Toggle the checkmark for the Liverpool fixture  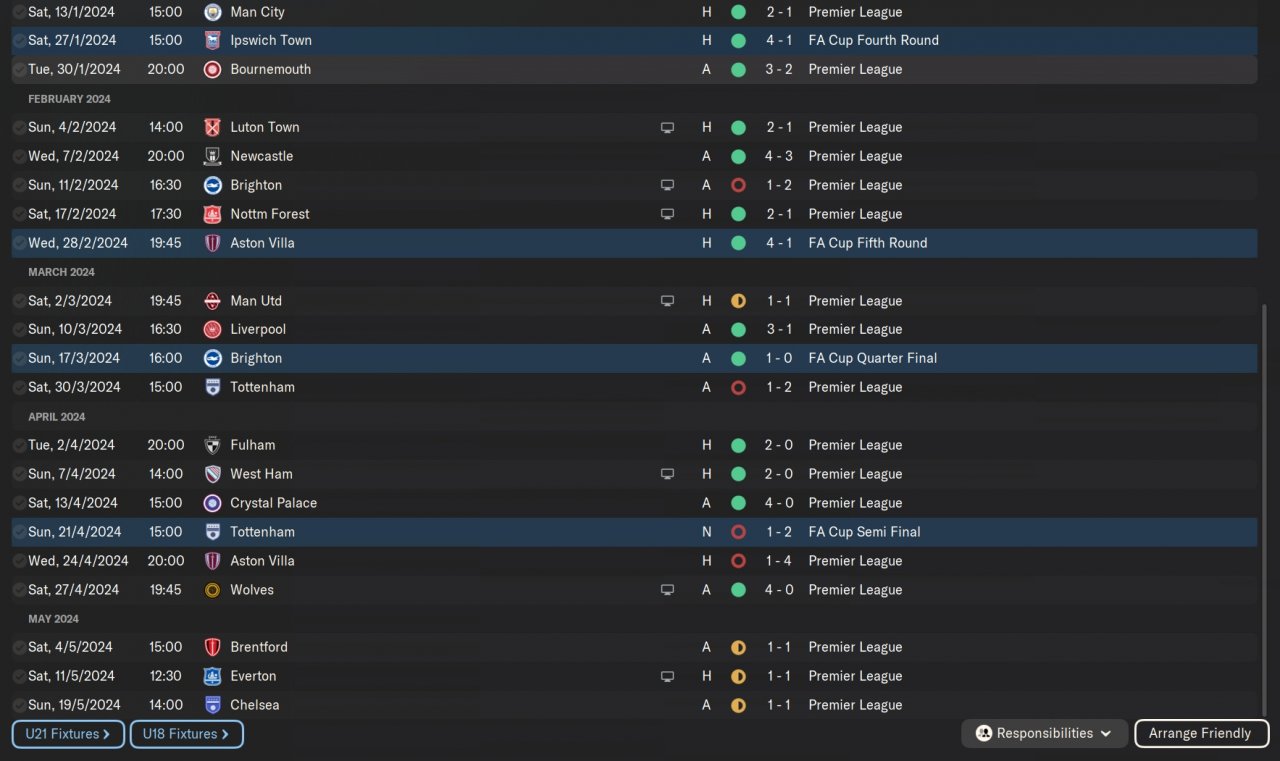pyautogui.click(x=19, y=330)
